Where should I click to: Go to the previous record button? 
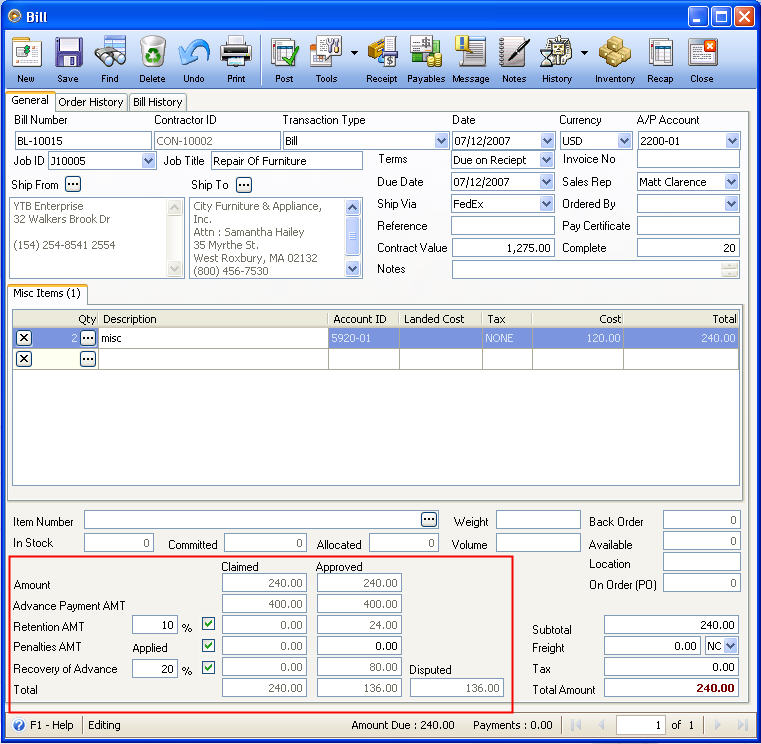tap(602, 725)
